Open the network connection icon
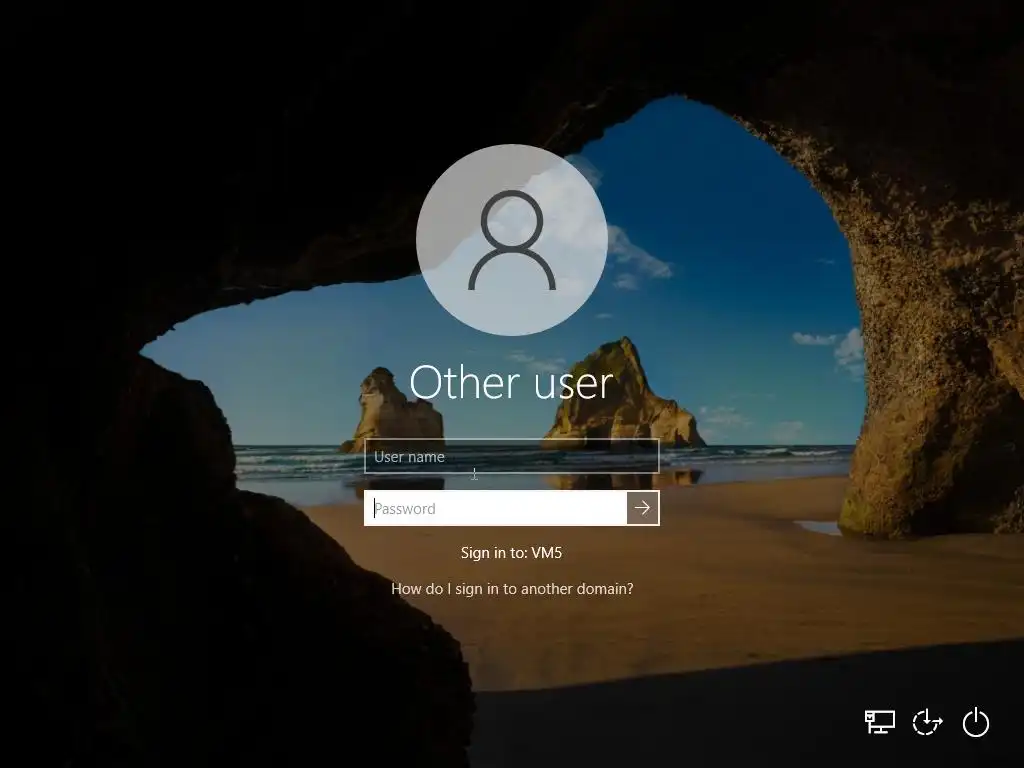Viewport: 1024px width, 768px height. tap(880, 722)
